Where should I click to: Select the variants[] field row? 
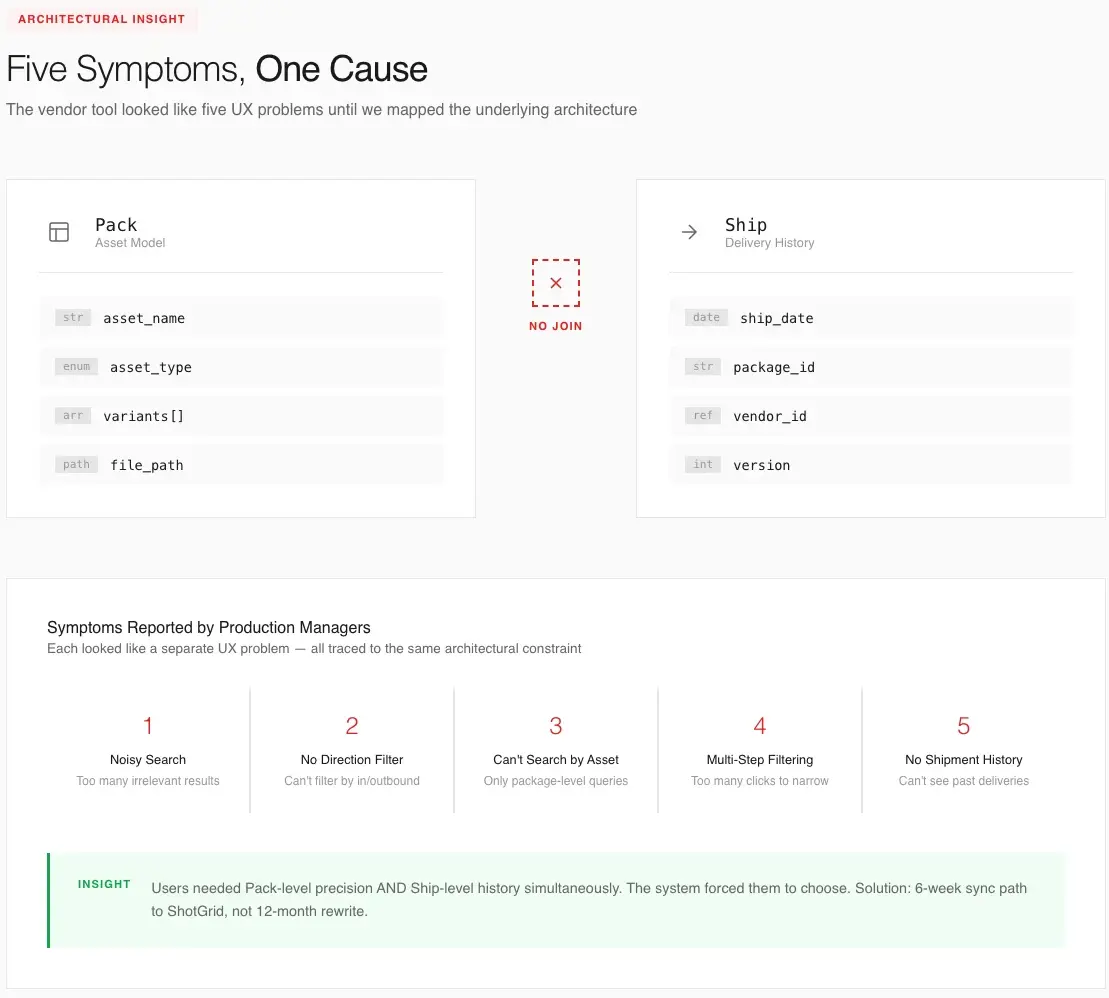coord(240,416)
